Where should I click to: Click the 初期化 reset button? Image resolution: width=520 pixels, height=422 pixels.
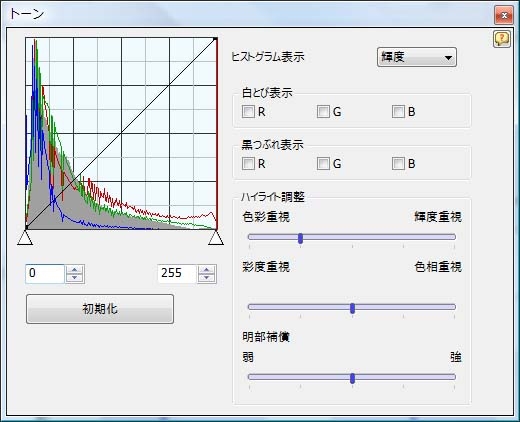click(x=100, y=309)
